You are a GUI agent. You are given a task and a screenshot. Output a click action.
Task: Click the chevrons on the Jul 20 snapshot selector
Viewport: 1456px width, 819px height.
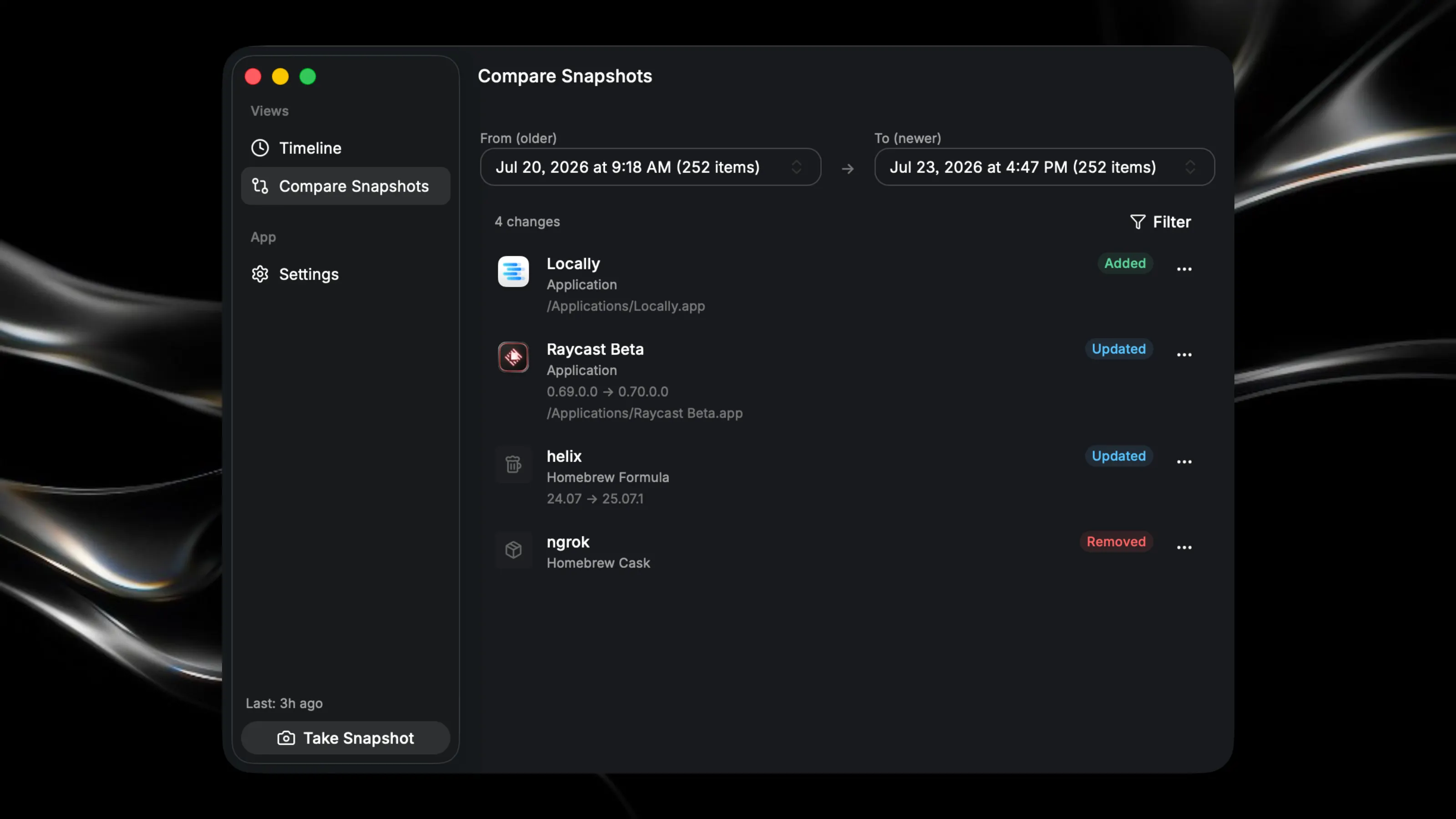coord(796,167)
